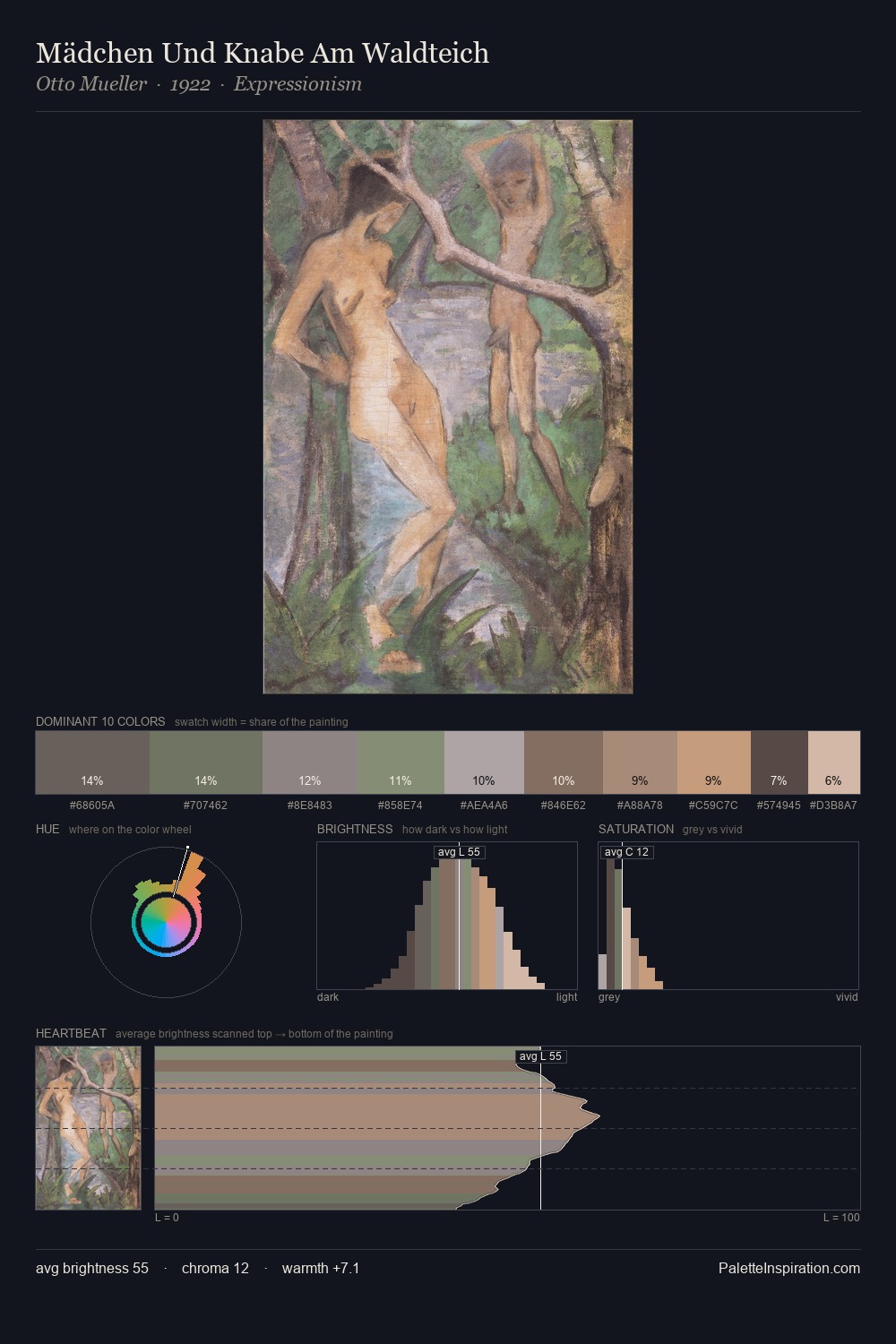Select the #707462 green-grey swatch
This screenshot has width=896, height=1344.
(206, 762)
